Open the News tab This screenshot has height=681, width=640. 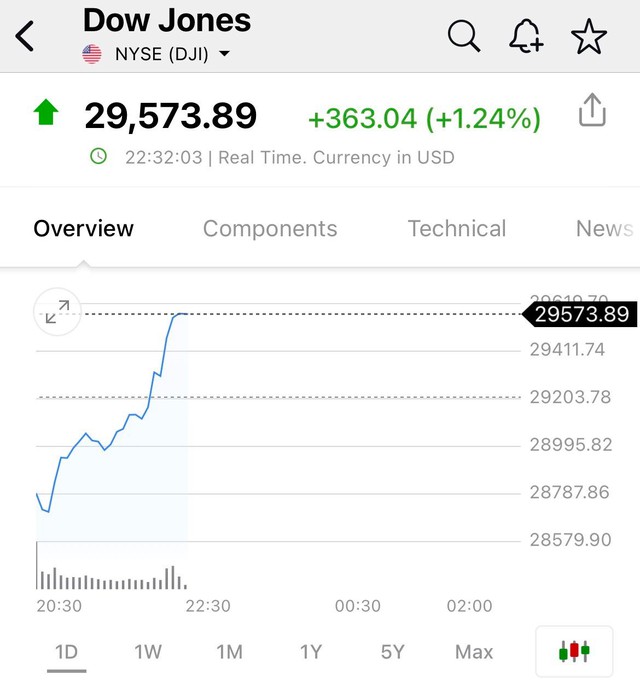pyautogui.click(x=604, y=229)
